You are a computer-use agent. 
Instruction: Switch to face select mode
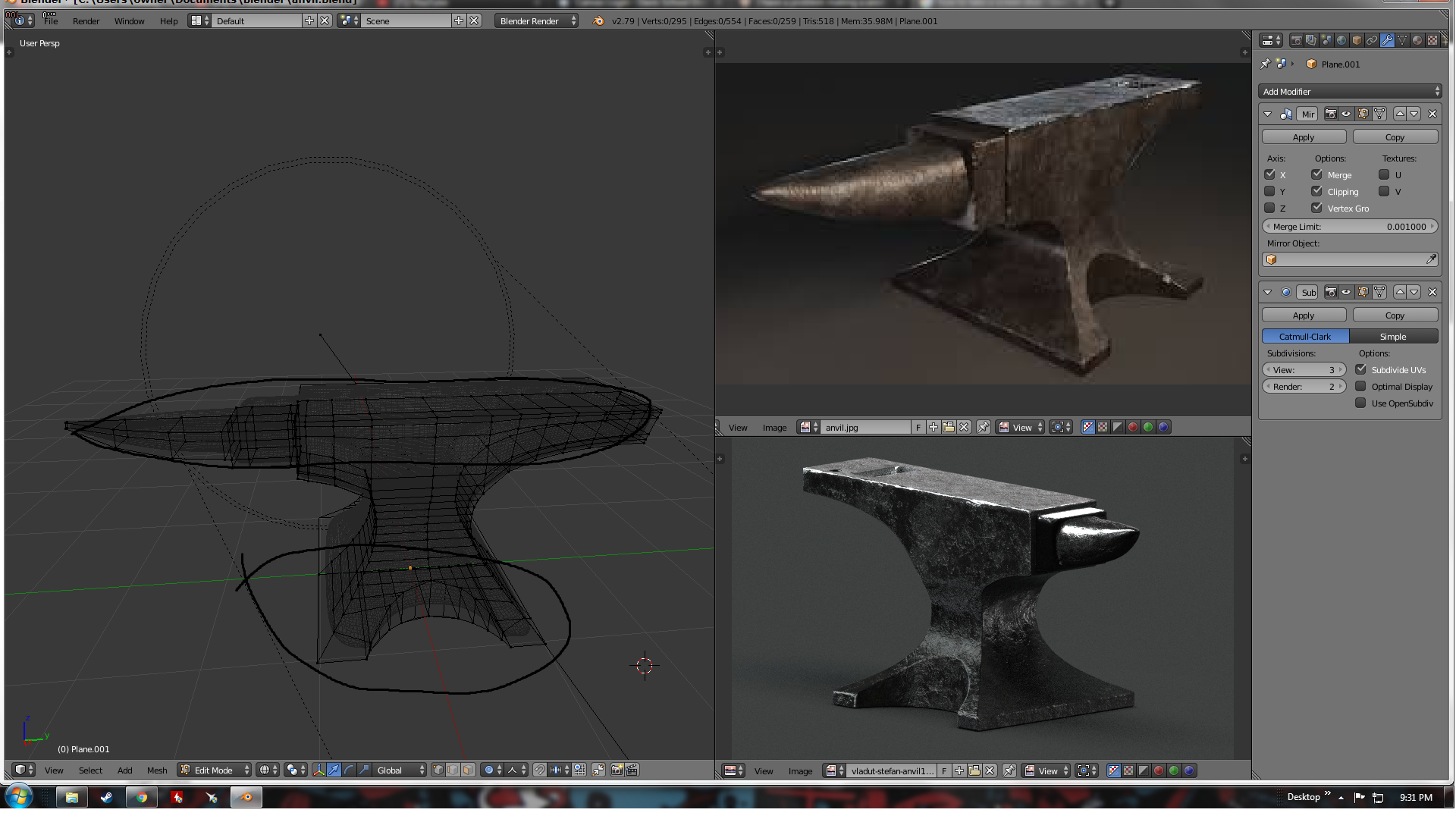(468, 770)
